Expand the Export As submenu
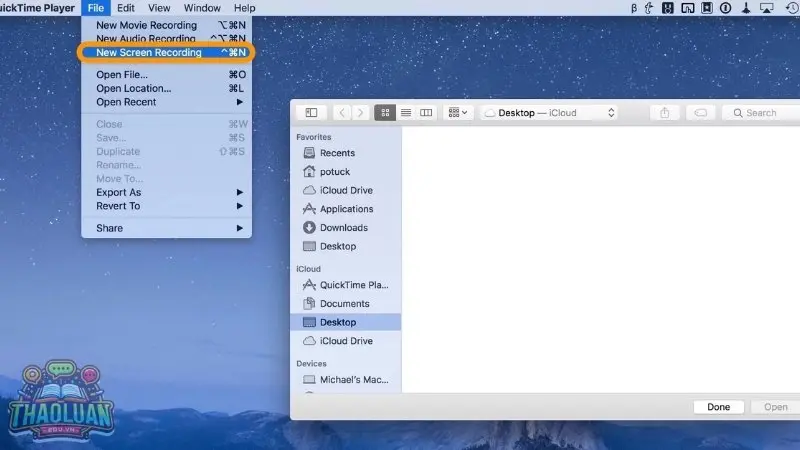Screen dimensions: 800x450 tap(166, 192)
